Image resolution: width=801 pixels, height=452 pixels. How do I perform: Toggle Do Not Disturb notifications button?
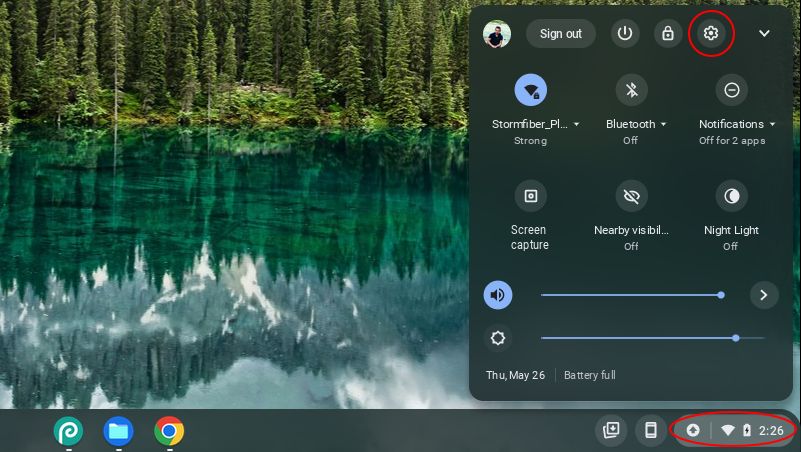tap(732, 90)
